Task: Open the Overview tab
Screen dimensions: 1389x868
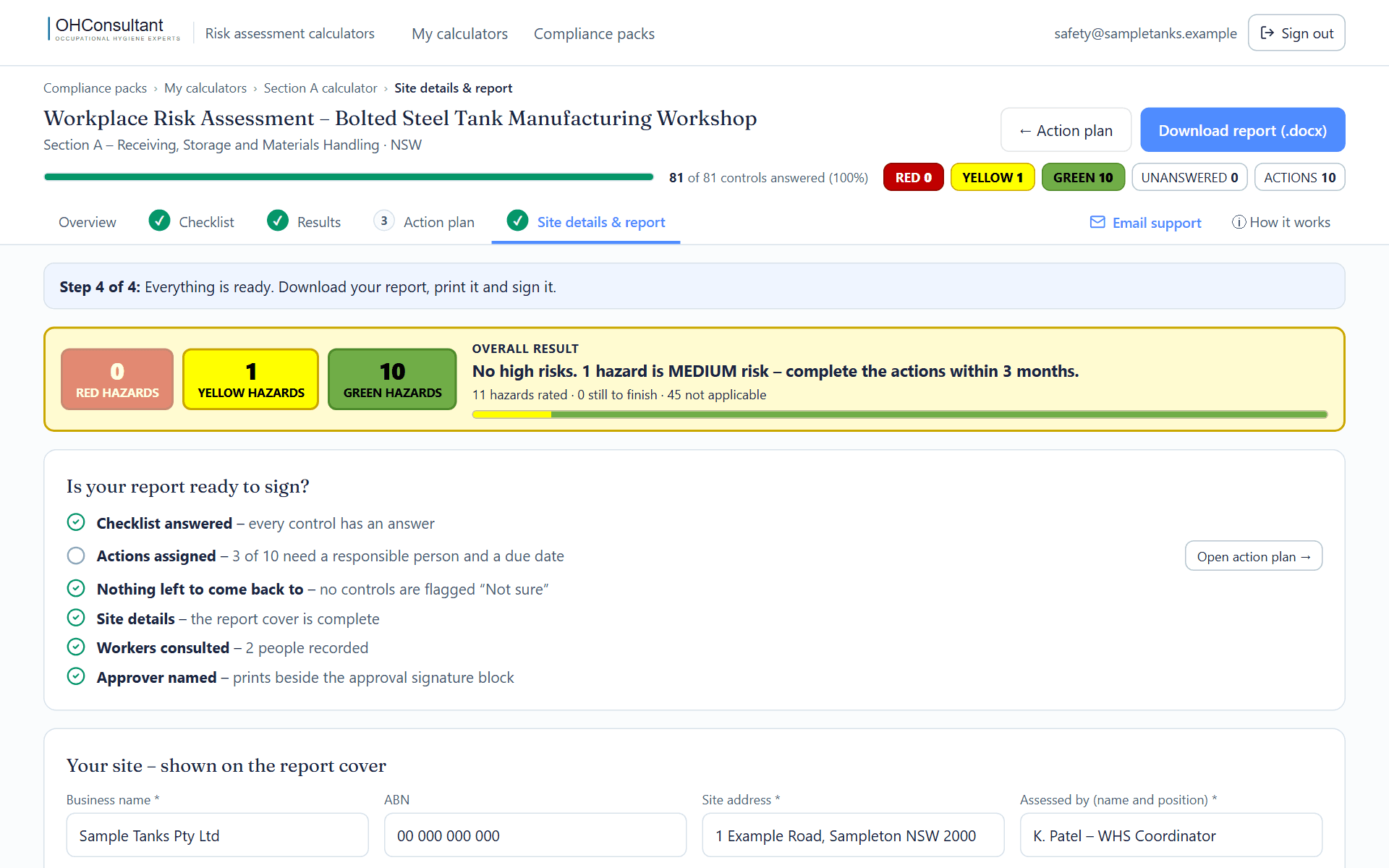Action: click(87, 222)
